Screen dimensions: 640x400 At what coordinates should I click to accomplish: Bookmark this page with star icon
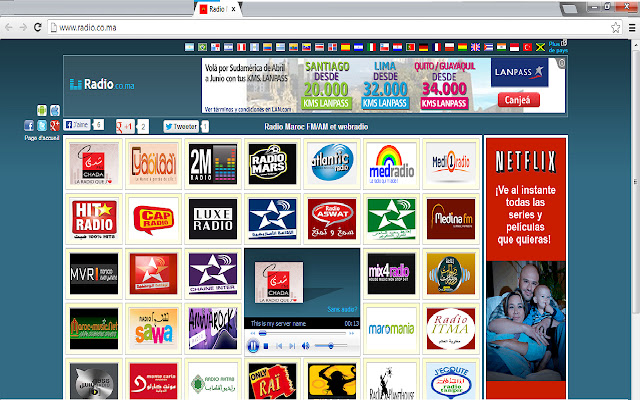coord(616,27)
